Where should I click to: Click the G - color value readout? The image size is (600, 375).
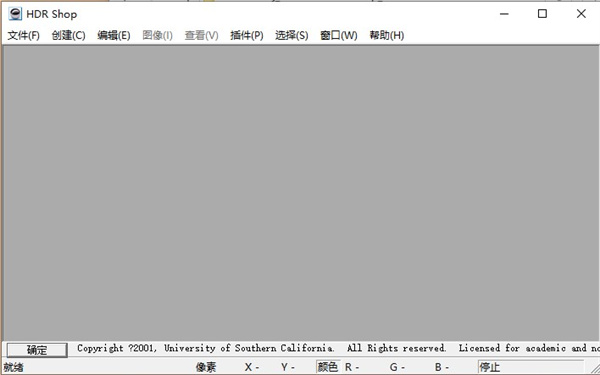point(397,367)
